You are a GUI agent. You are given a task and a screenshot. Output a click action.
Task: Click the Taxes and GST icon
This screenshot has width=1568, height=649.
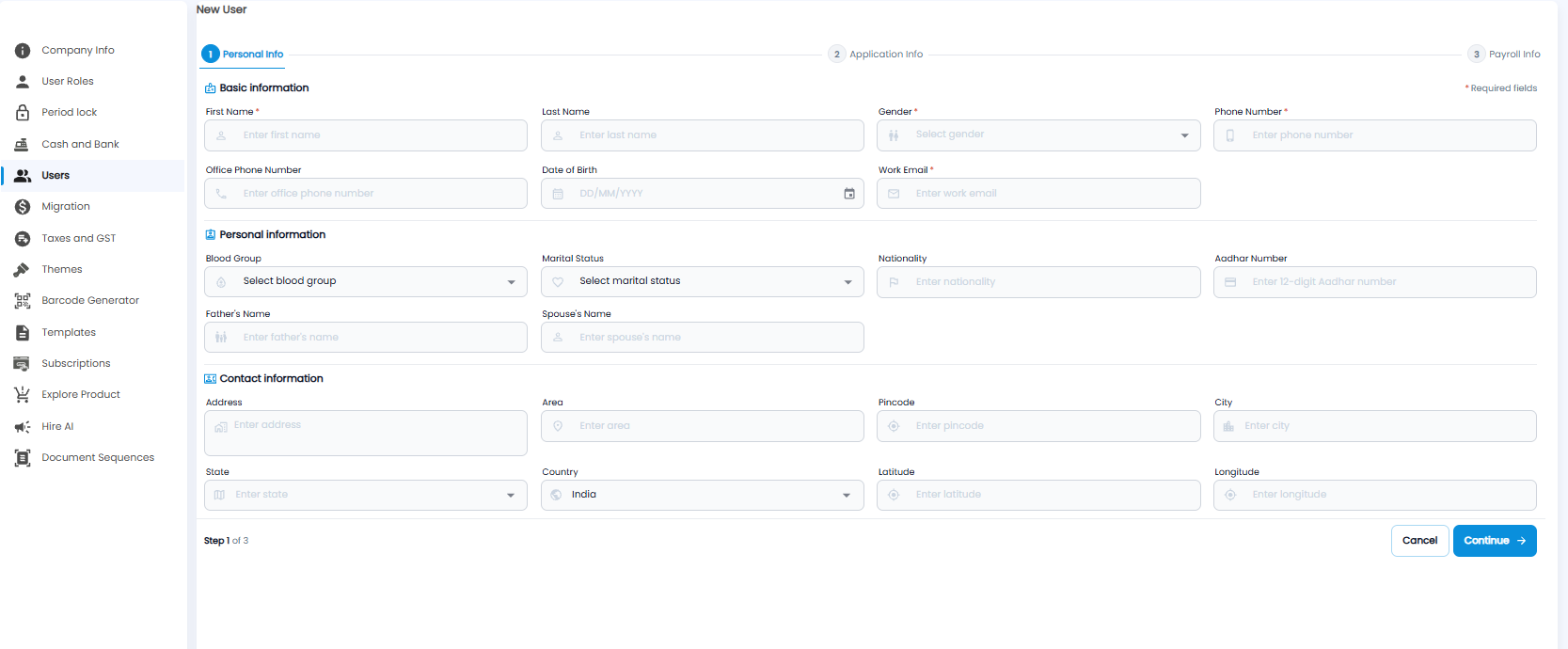[x=23, y=239]
